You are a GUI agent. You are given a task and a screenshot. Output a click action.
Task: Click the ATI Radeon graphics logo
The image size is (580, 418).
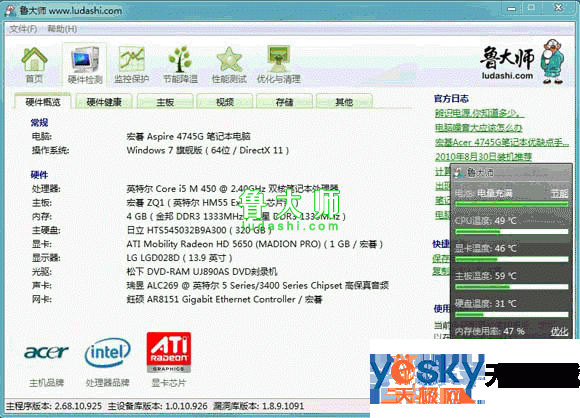pyautogui.click(x=169, y=352)
